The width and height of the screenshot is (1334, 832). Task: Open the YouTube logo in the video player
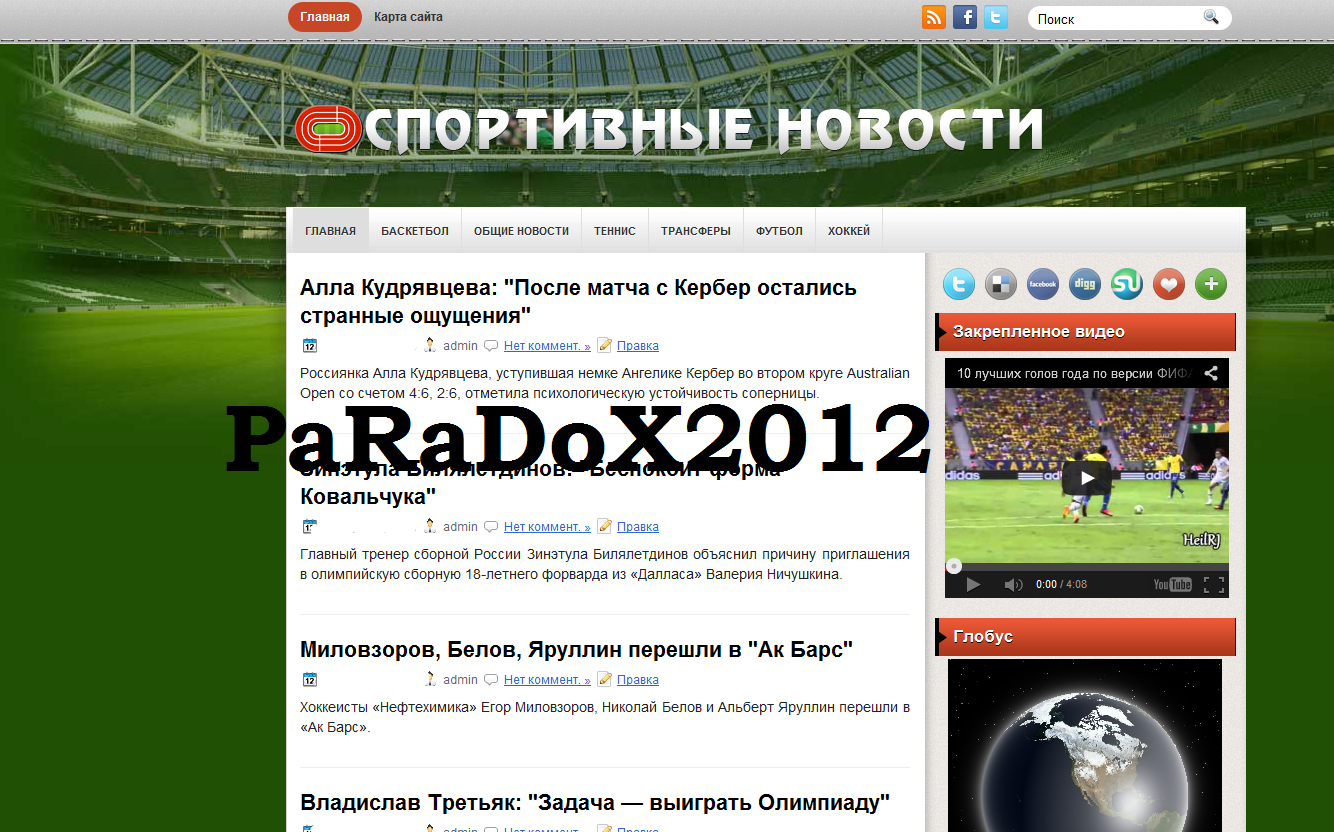pos(1172,584)
